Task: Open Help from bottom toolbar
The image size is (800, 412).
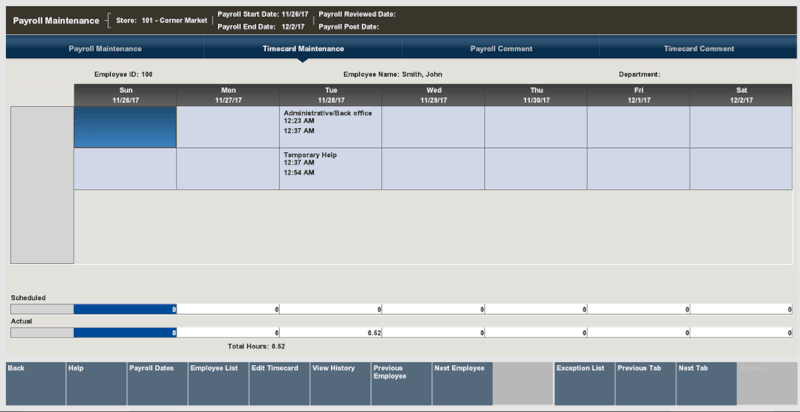Action: click(96, 383)
